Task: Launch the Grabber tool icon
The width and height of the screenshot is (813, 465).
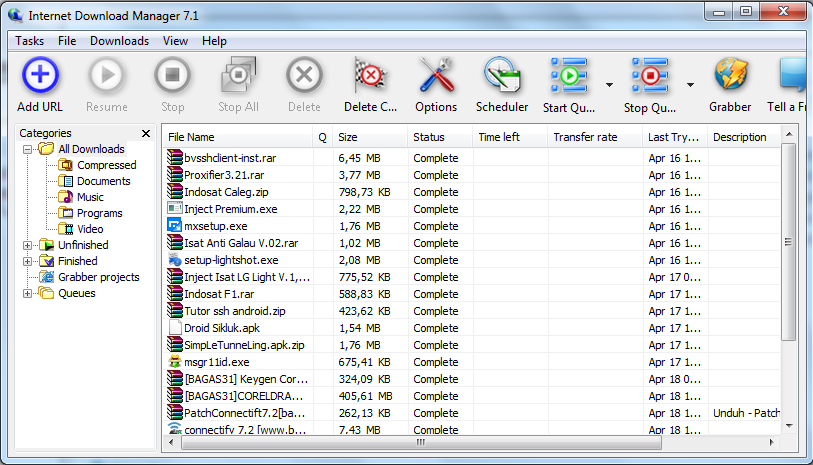Action: [731, 75]
